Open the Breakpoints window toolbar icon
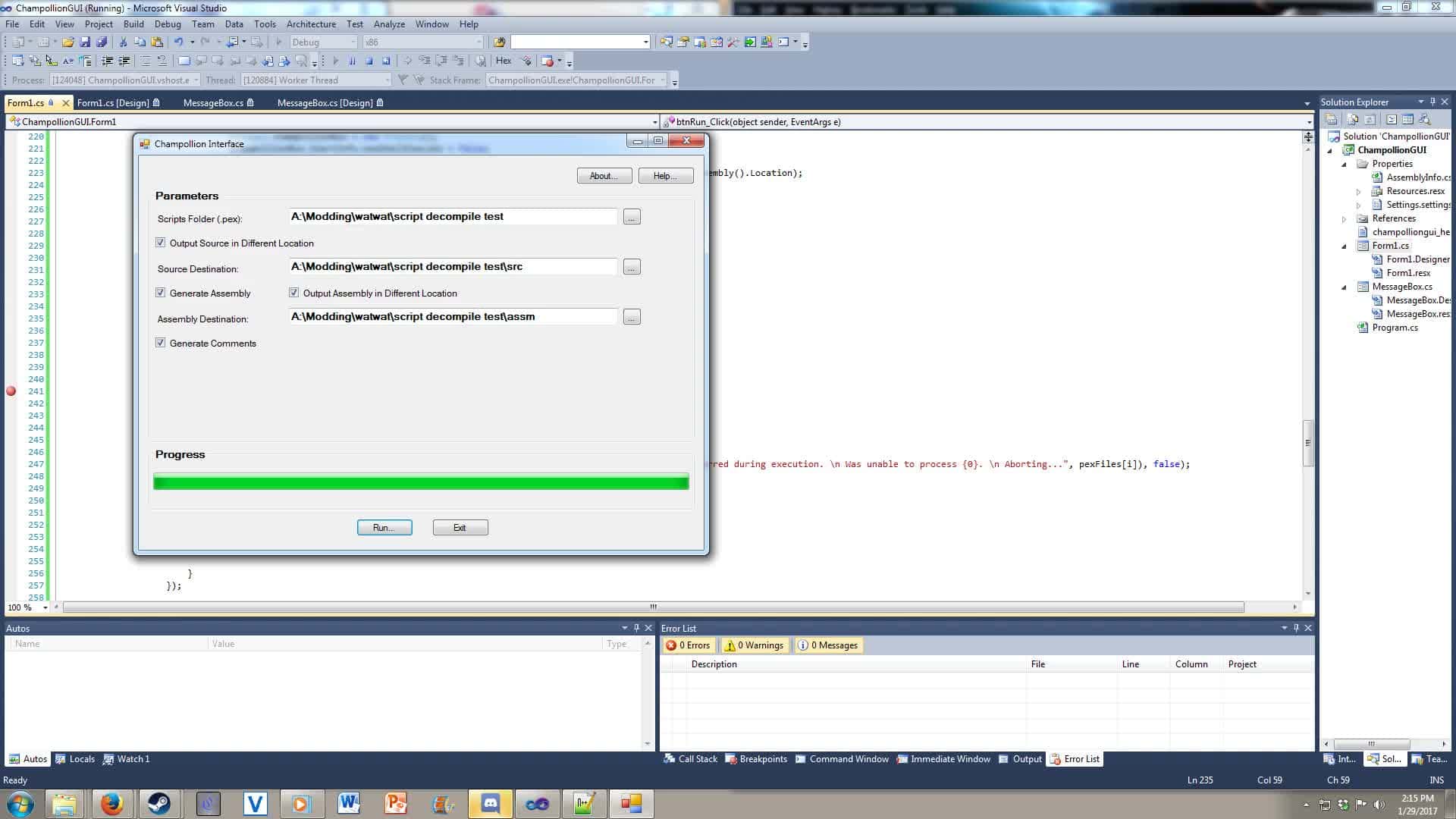The height and width of the screenshot is (819, 1456). tap(547, 61)
